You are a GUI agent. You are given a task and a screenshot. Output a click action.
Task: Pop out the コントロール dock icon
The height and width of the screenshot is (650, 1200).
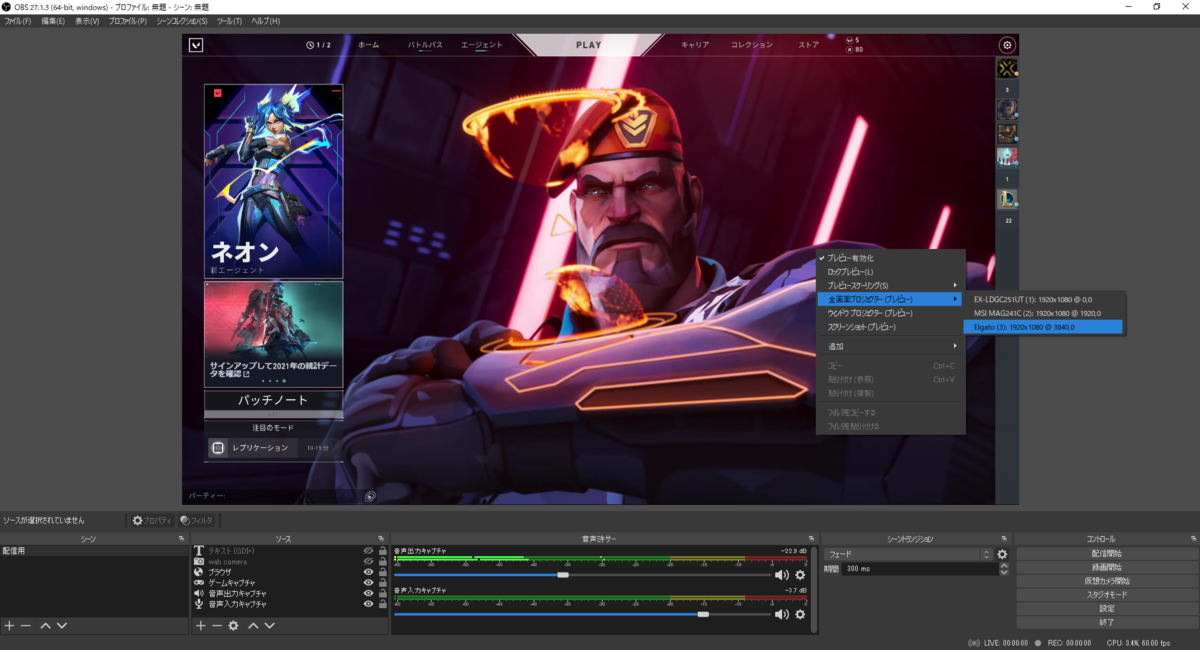tap(1194, 538)
